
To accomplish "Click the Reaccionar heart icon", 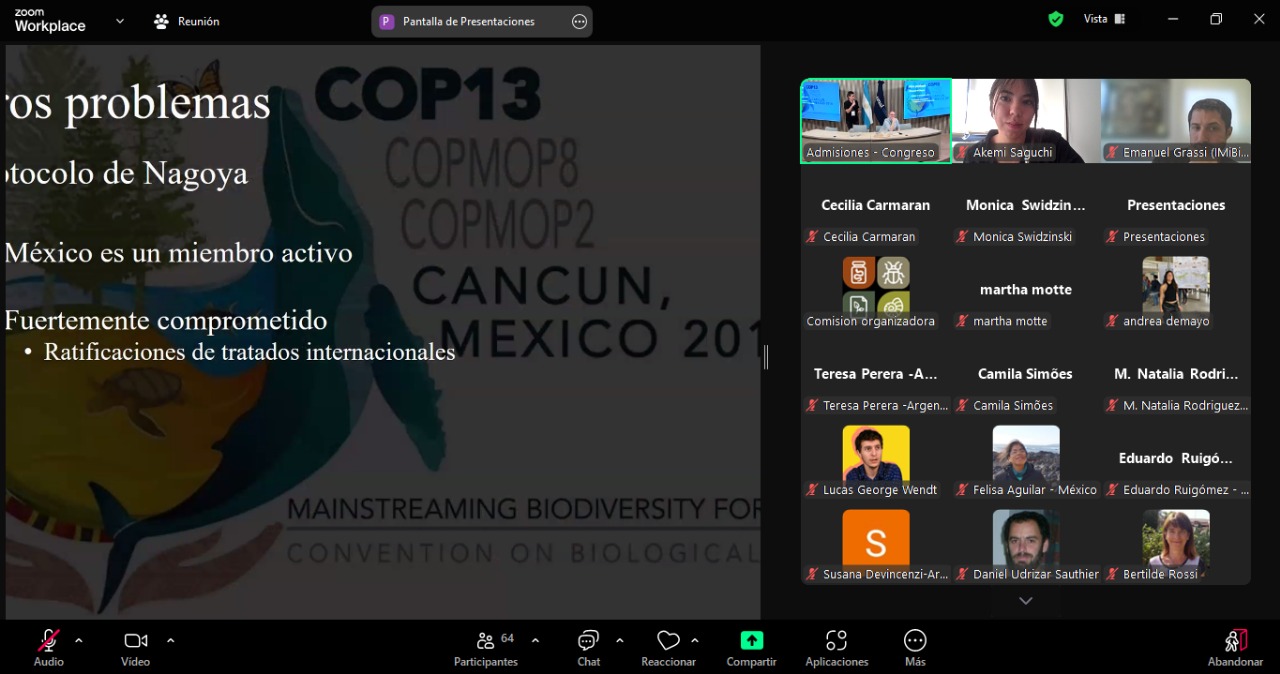I will 668,641.
